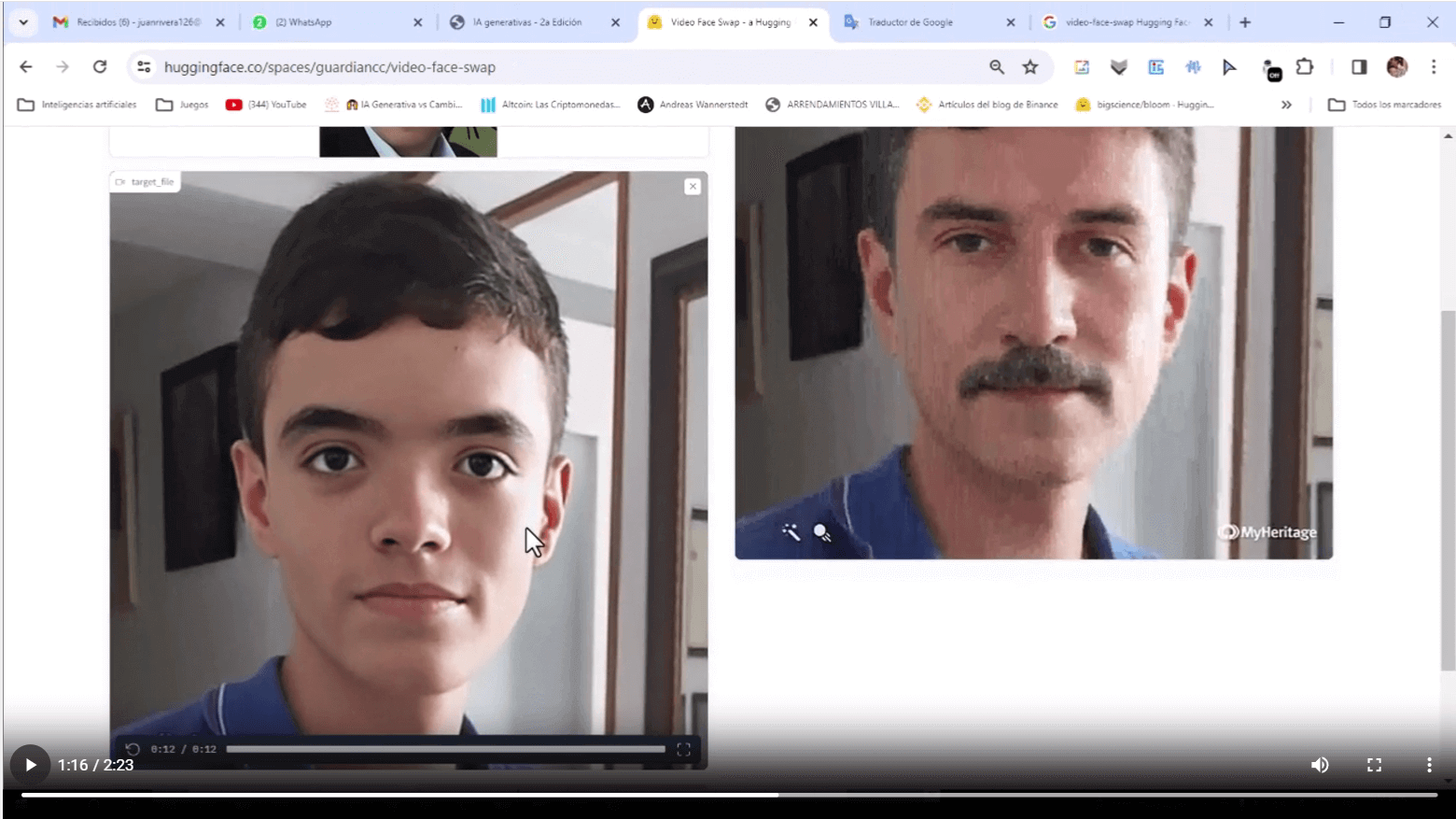Toggle the browser side panel
Screen dimensions: 1456x819
(1359, 67)
